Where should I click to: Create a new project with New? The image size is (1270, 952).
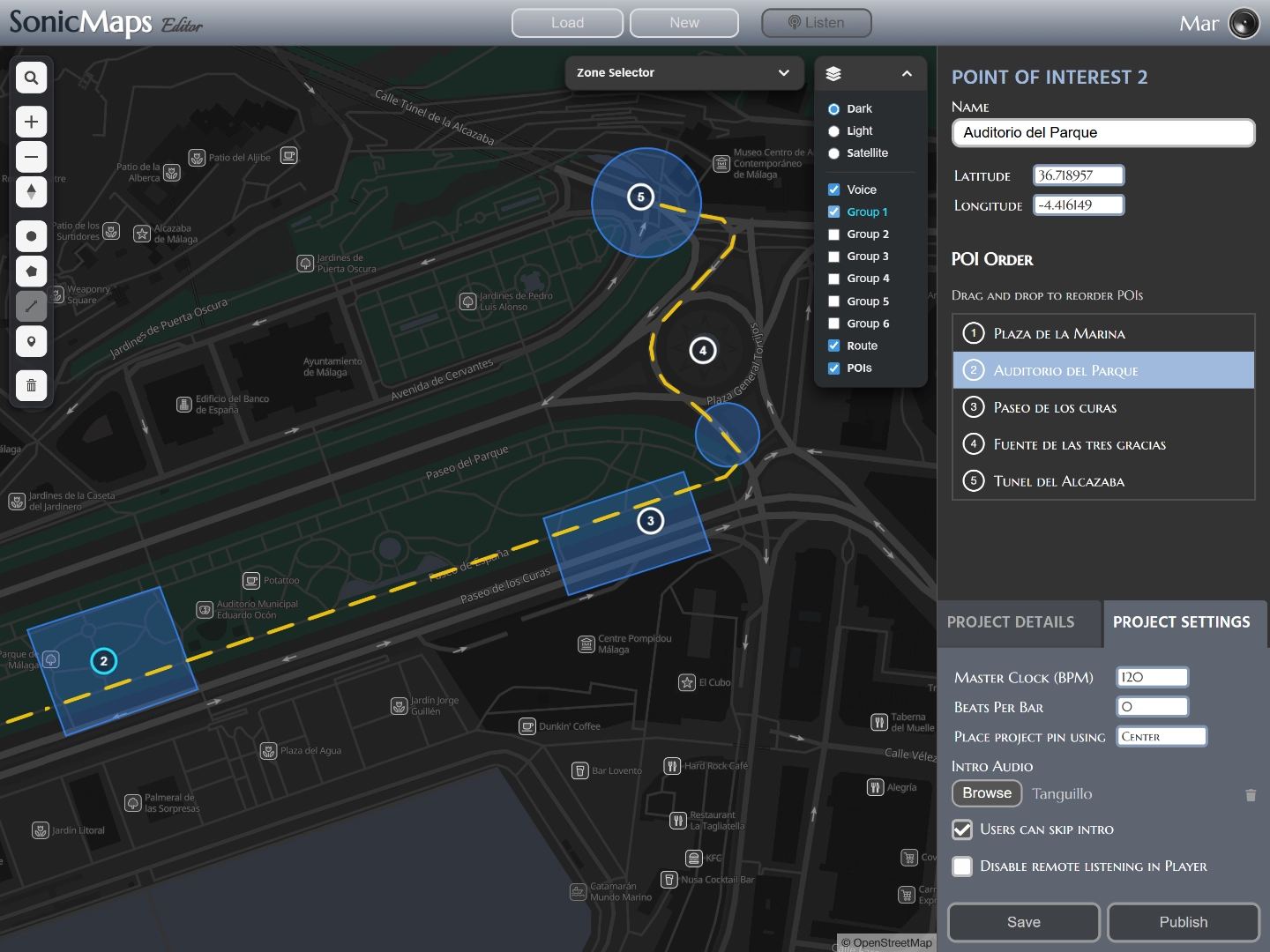click(684, 23)
